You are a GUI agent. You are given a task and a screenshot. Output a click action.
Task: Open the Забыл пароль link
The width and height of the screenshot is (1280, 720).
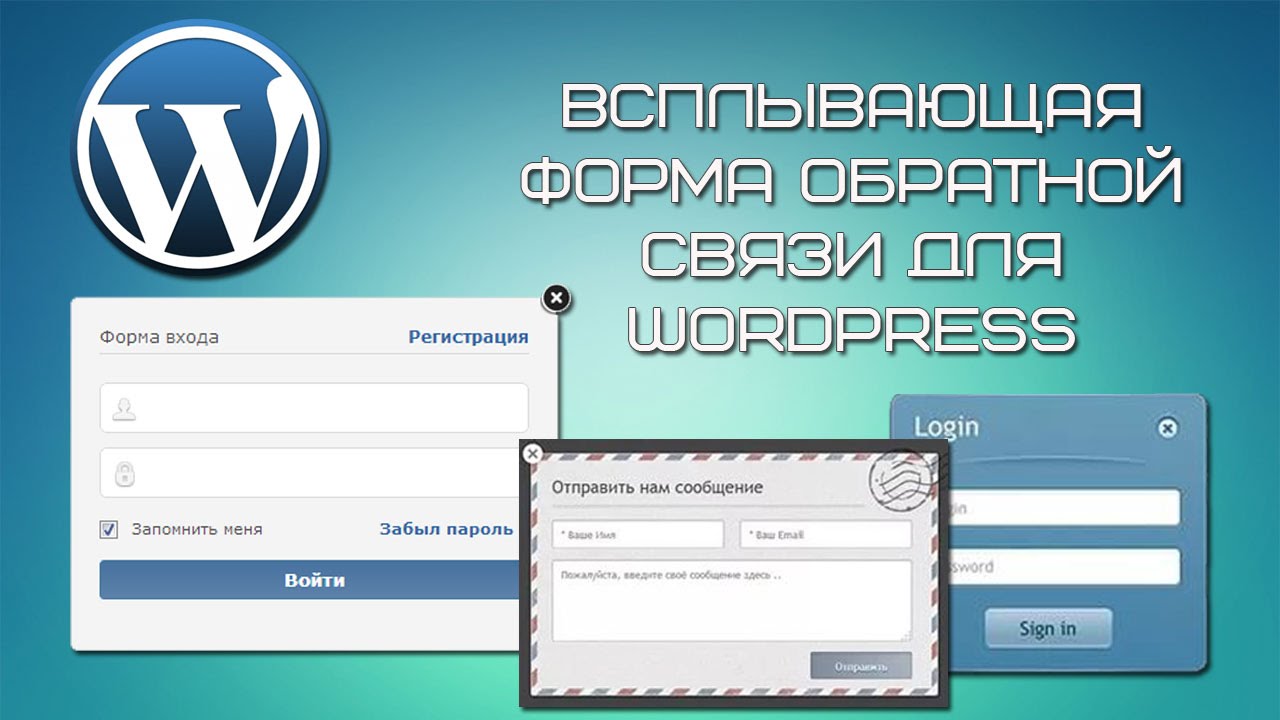446,529
